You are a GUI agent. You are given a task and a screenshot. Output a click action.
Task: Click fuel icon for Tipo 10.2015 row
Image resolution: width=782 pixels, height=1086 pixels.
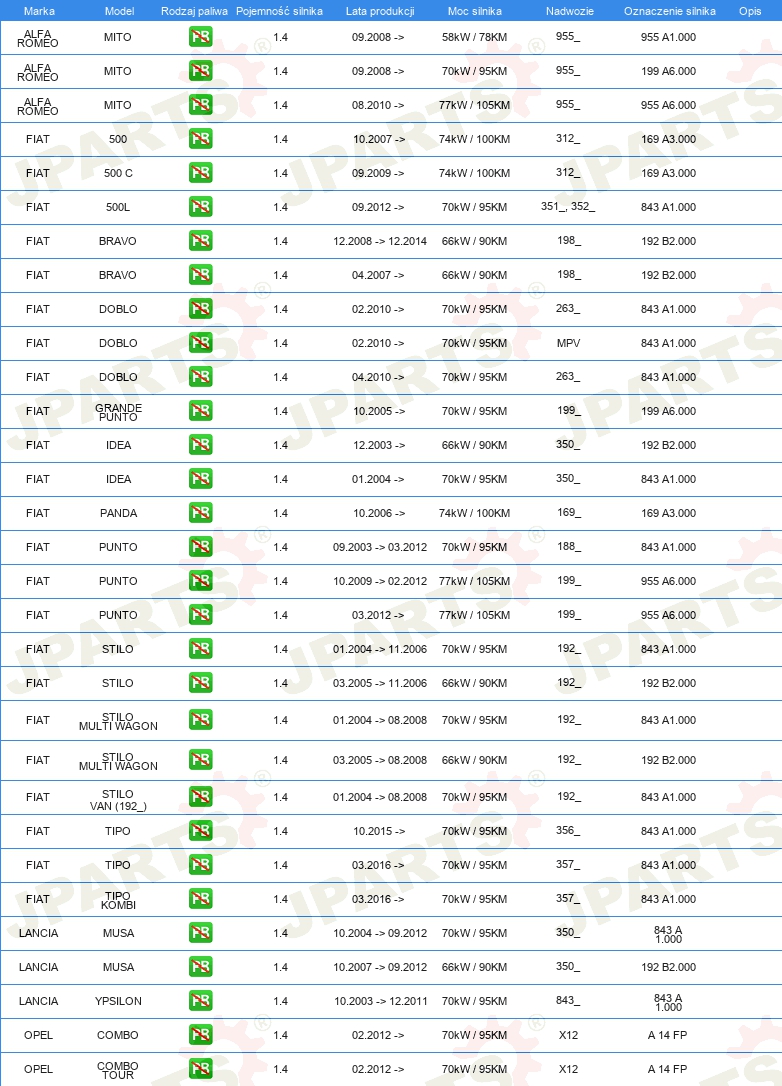pyautogui.click(x=201, y=830)
